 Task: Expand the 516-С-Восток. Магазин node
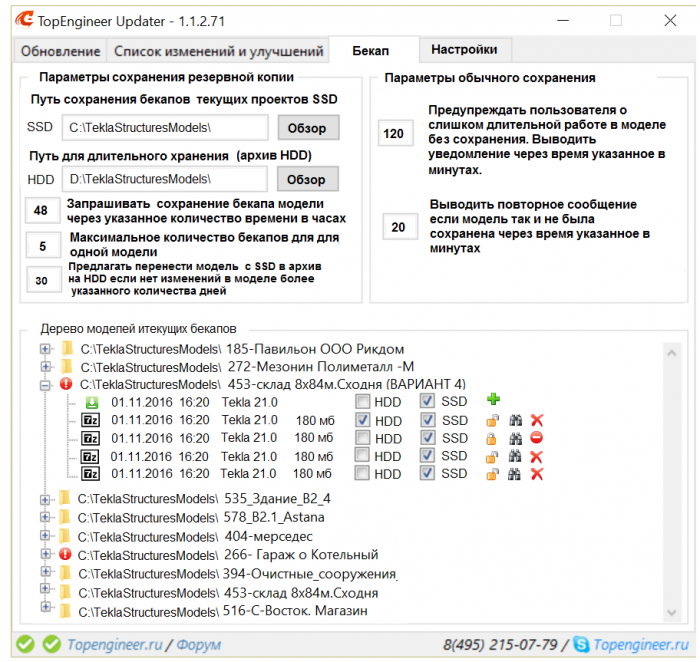(45, 607)
